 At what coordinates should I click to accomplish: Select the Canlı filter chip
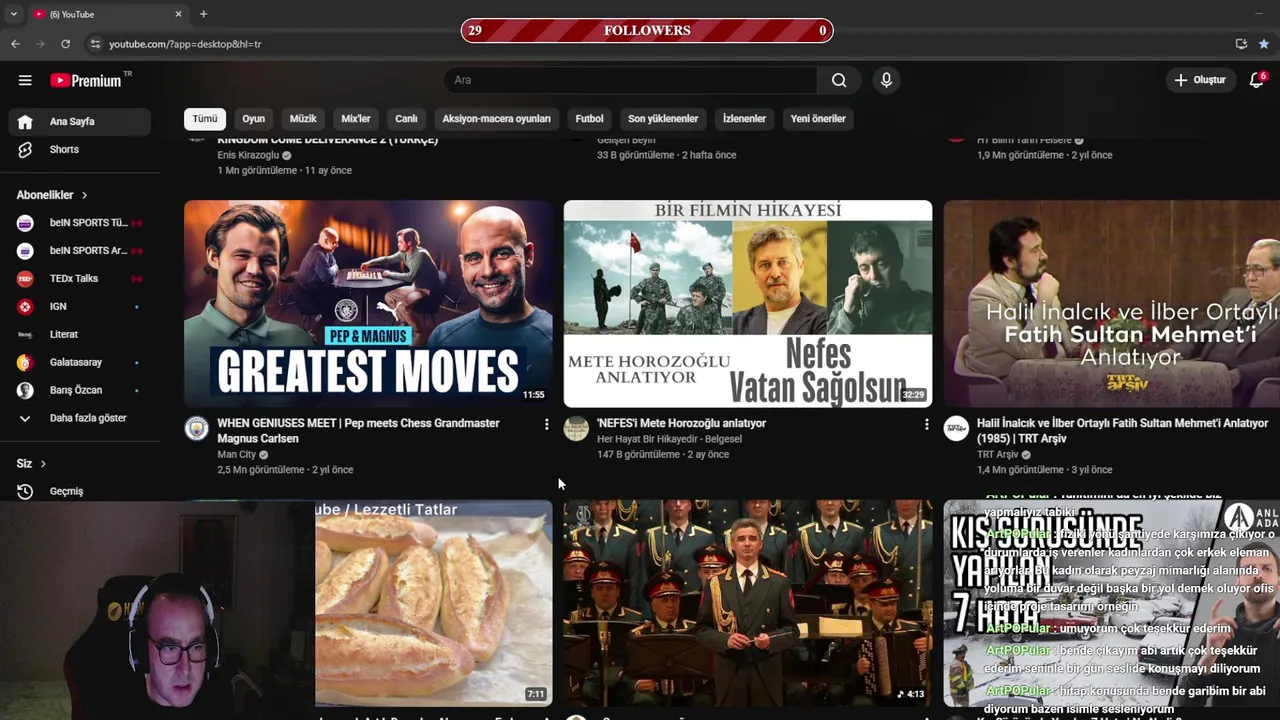click(x=406, y=118)
